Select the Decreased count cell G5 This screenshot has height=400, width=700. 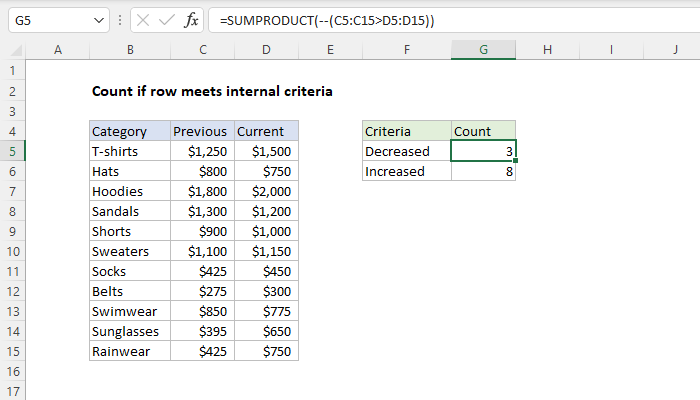[484, 151]
